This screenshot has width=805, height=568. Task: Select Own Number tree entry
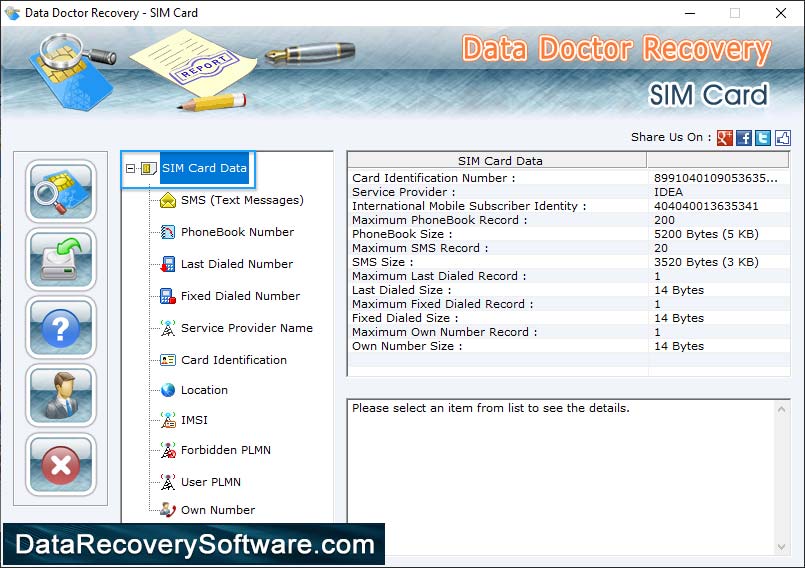[218, 510]
